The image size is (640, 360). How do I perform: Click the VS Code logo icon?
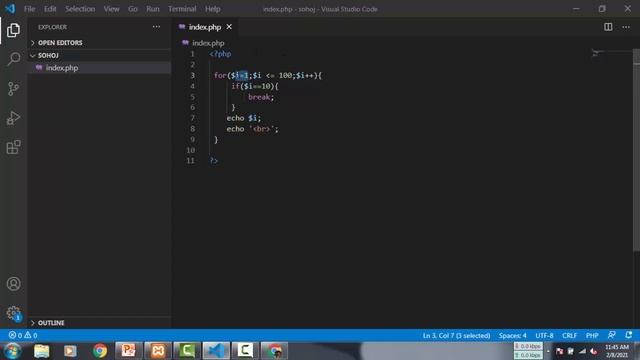10,9
